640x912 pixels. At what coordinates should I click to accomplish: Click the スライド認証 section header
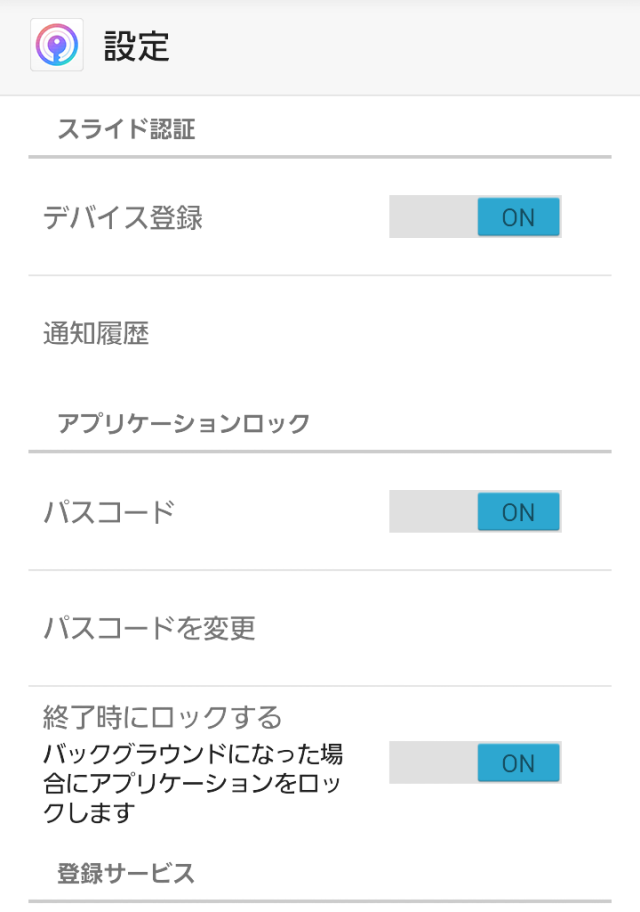125,129
